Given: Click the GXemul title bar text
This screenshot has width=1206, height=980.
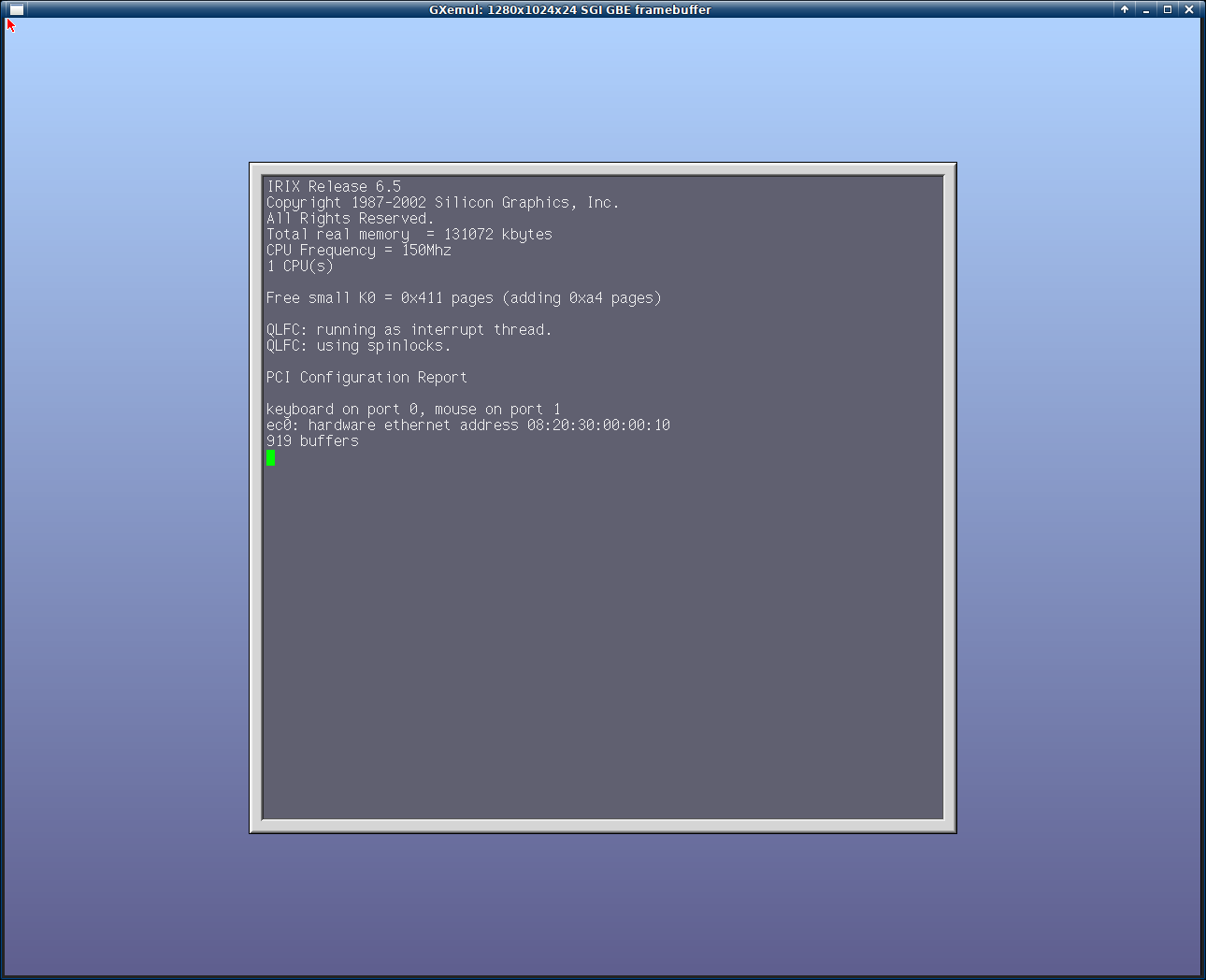Looking at the screenshot, I should click(x=570, y=9).
